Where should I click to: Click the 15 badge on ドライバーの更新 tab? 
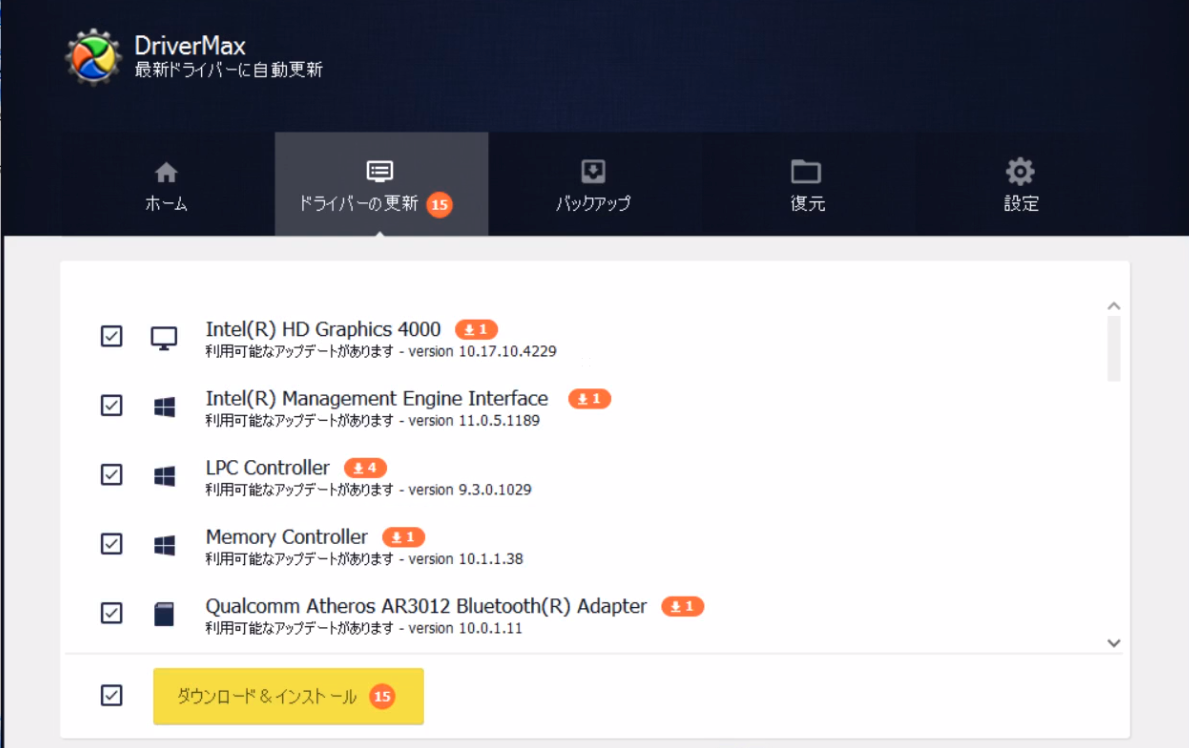tap(440, 205)
